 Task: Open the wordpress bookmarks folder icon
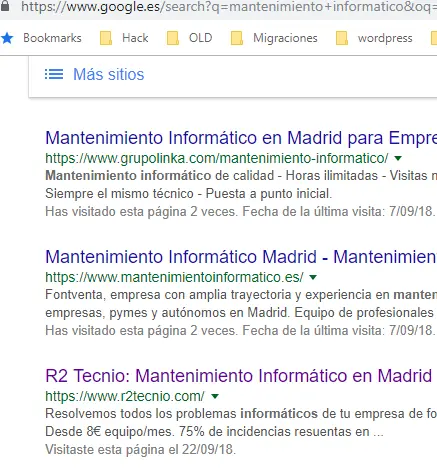(342, 38)
